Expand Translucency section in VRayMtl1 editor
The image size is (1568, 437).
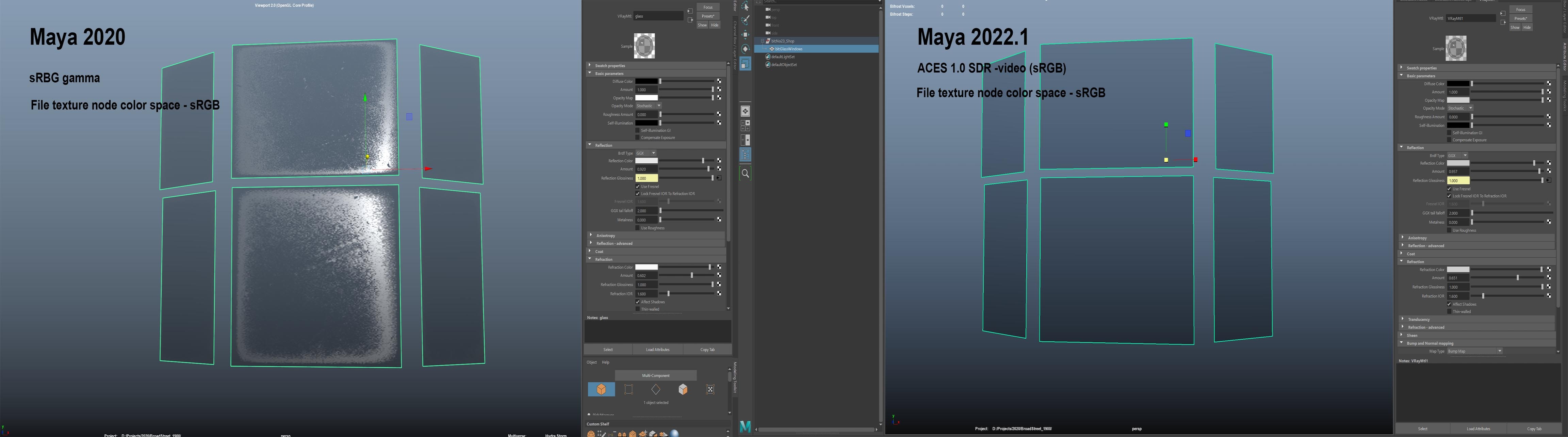click(x=1477, y=319)
